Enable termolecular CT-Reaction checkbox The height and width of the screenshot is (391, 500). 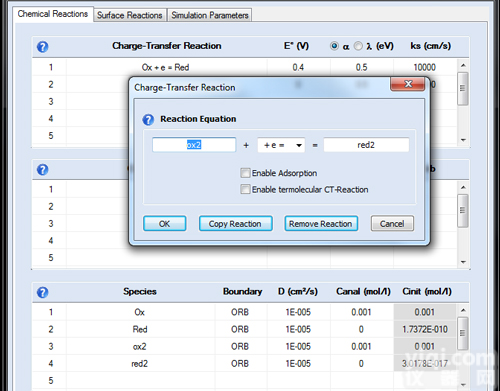click(245, 189)
